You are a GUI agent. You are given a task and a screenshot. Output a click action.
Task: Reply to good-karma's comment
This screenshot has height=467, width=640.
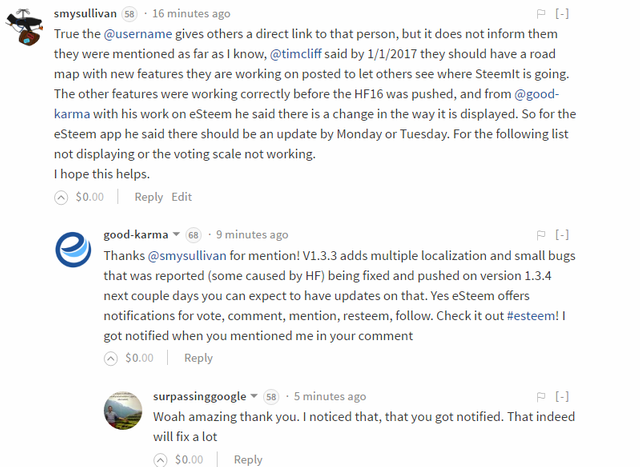[x=198, y=358]
